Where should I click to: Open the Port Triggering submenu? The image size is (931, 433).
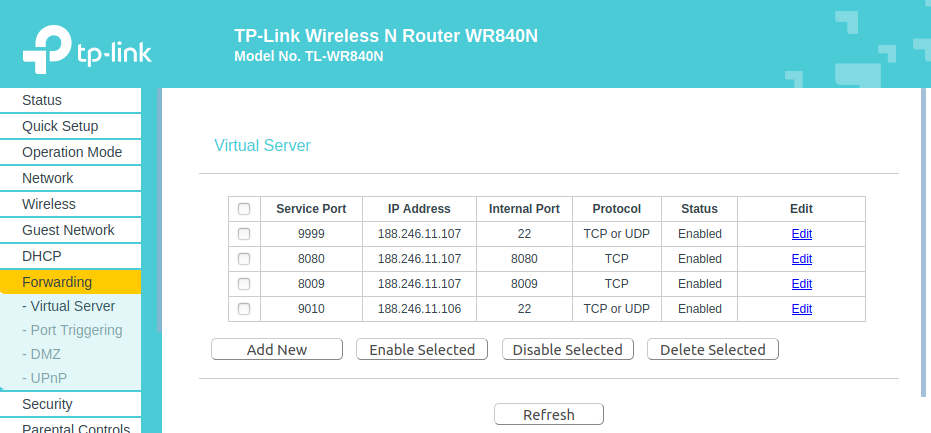coord(72,330)
